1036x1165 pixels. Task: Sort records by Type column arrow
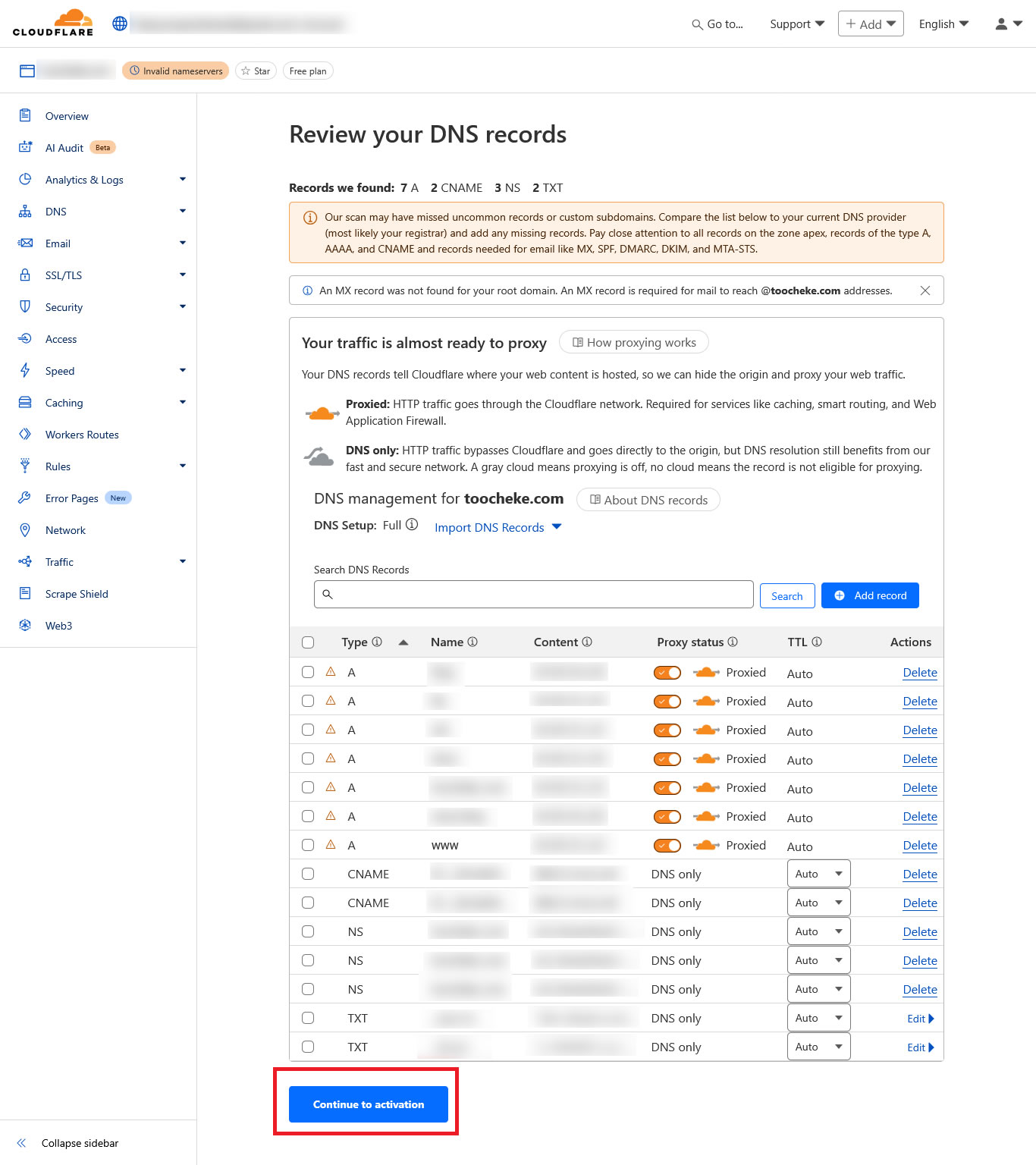pyautogui.click(x=403, y=642)
